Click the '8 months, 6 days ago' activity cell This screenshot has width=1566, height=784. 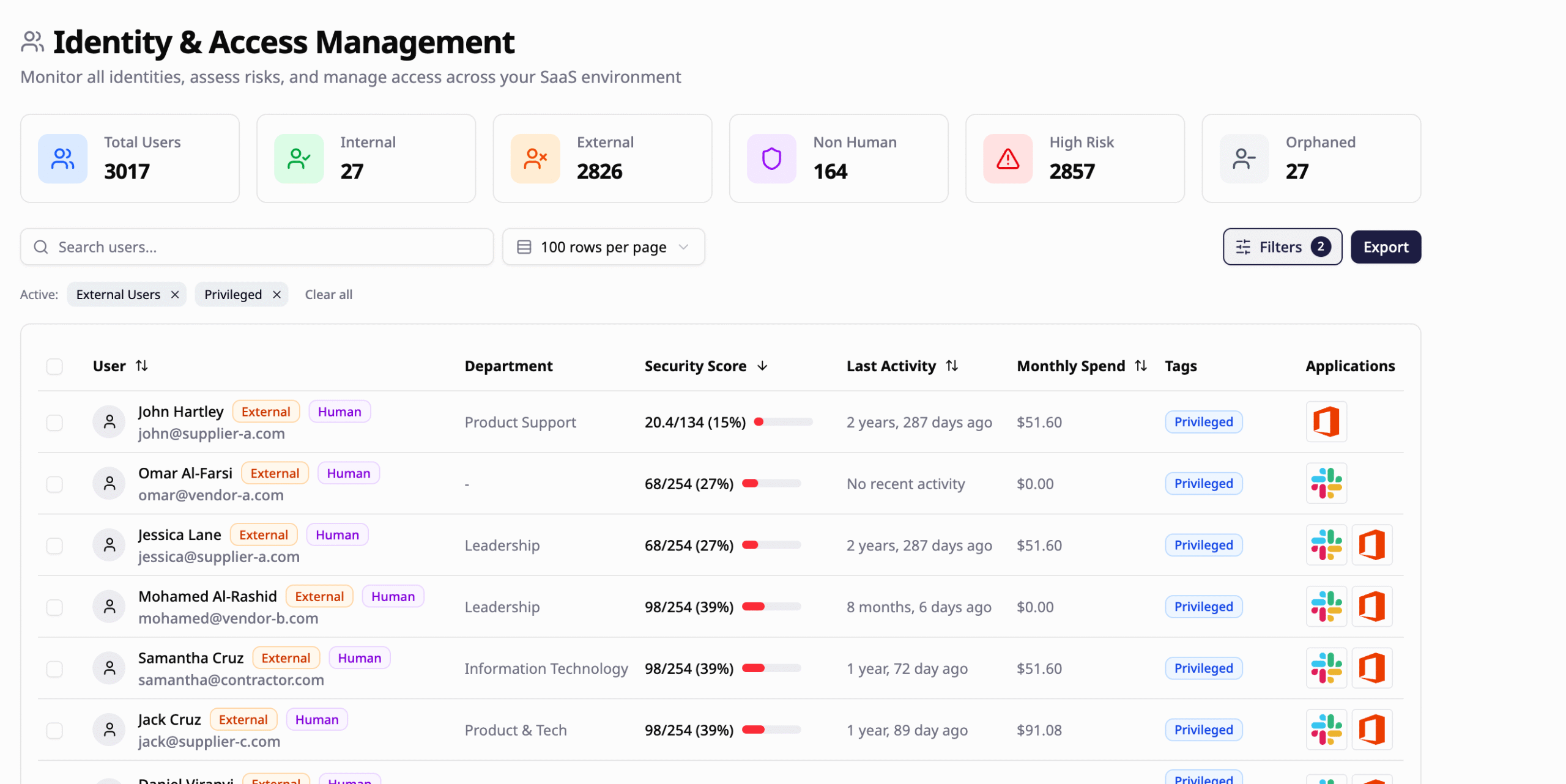tap(919, 607)
